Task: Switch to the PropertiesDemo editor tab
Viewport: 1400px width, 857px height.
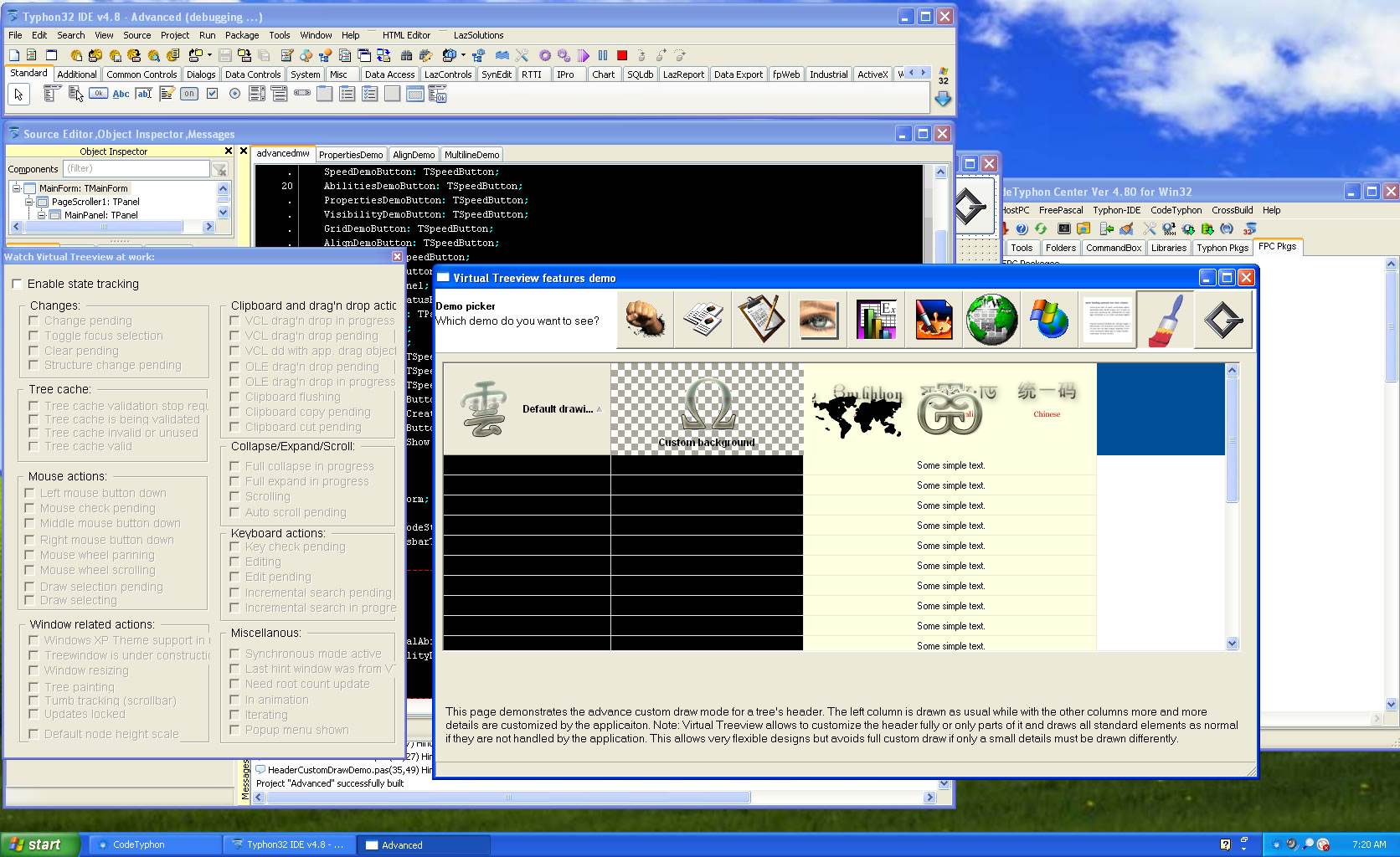Action: [x=351, y=155]
